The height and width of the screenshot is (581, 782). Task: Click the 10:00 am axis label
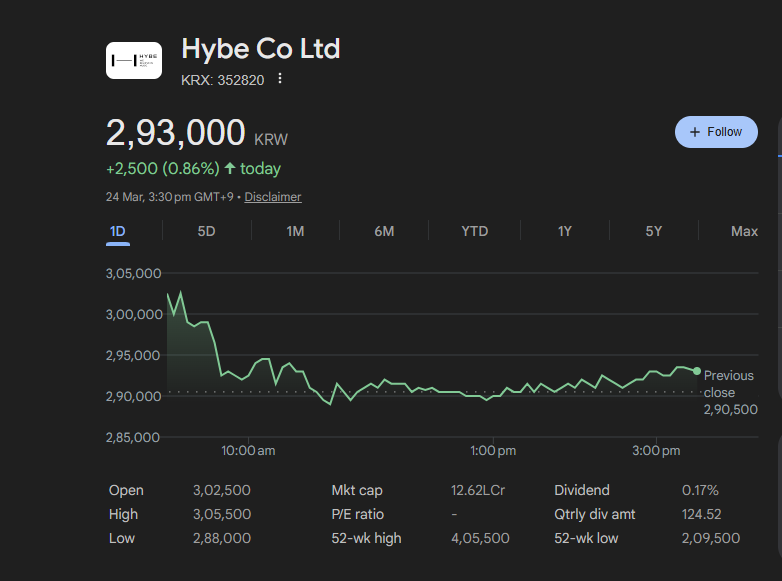click(248, 451)
